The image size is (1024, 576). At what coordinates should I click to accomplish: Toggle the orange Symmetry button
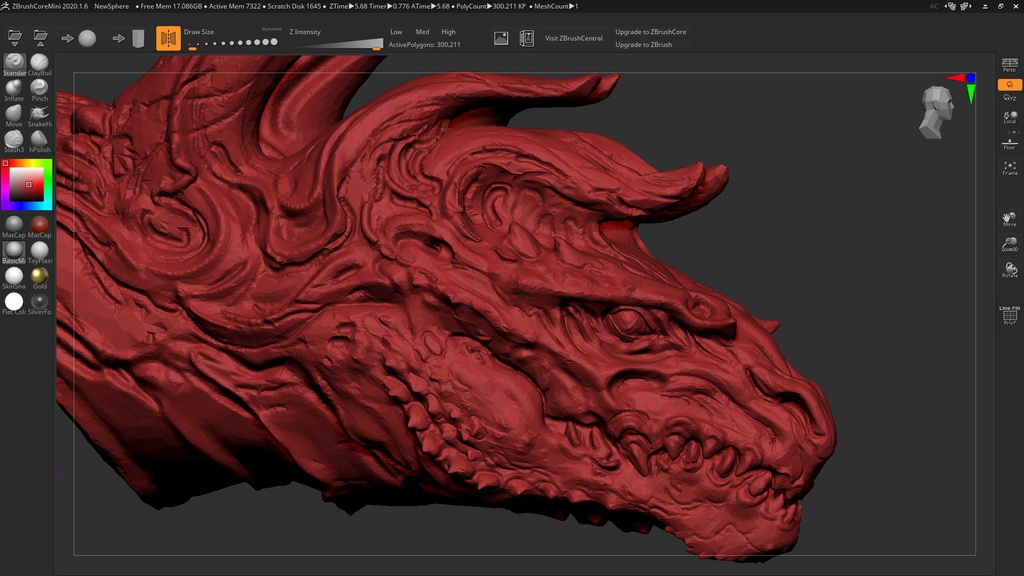[x=168, y=39]
